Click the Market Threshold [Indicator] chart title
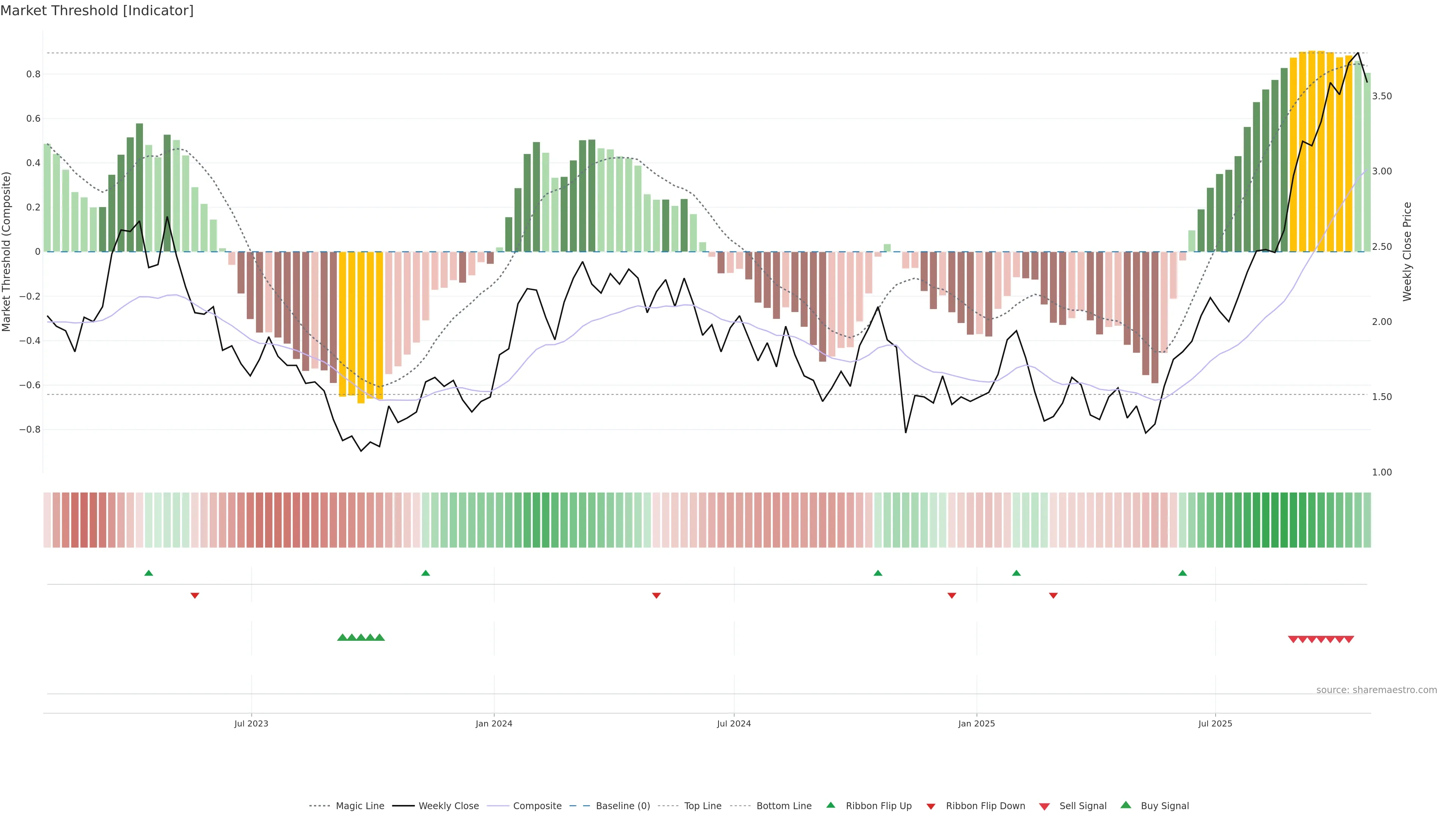The width and height of the screenshot is (1456, 819). tap(97, 11)
